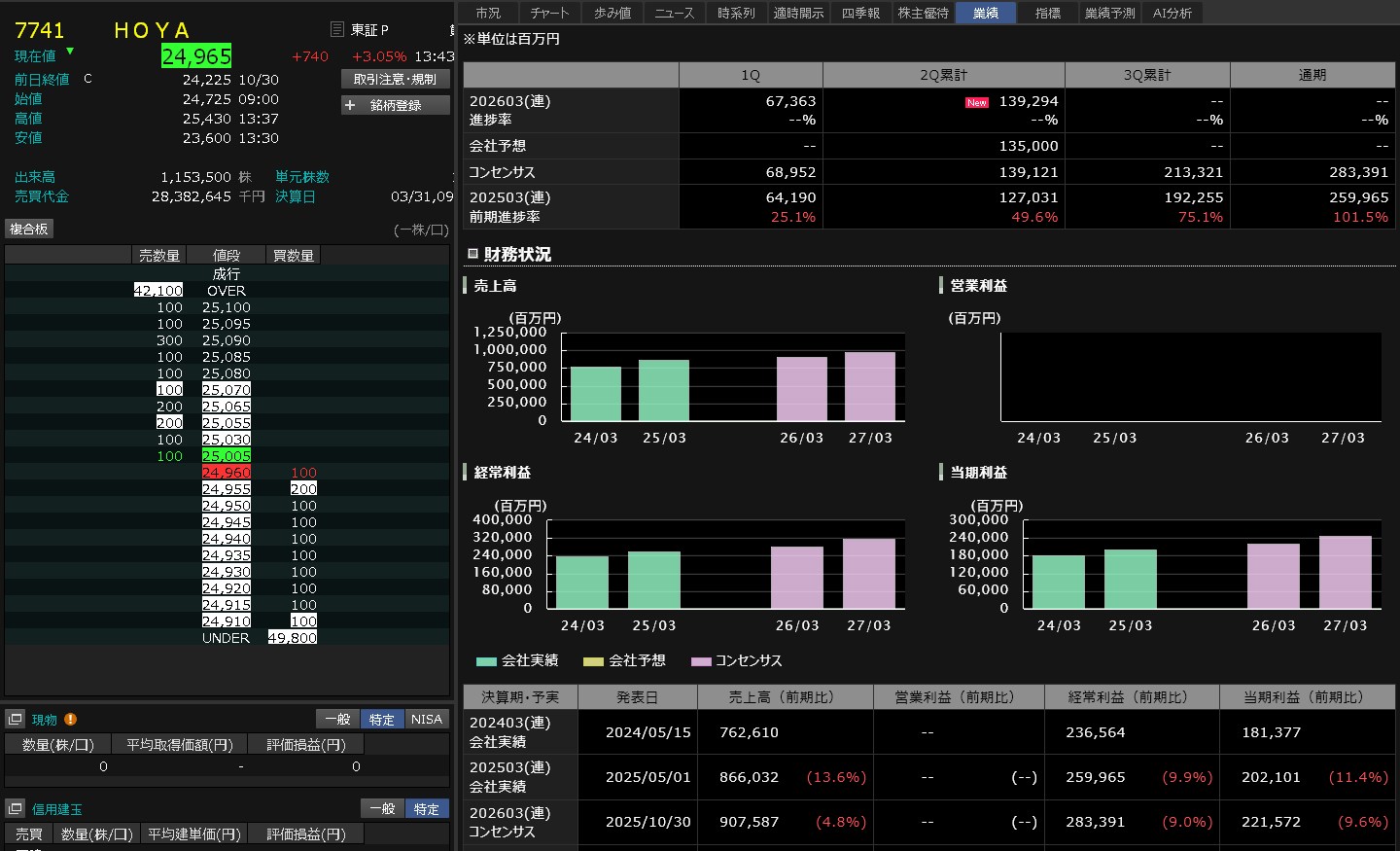The image size is (1400, 851).
Task: Click the 取引注意・規制 button
Action: [x=395, y=79]
